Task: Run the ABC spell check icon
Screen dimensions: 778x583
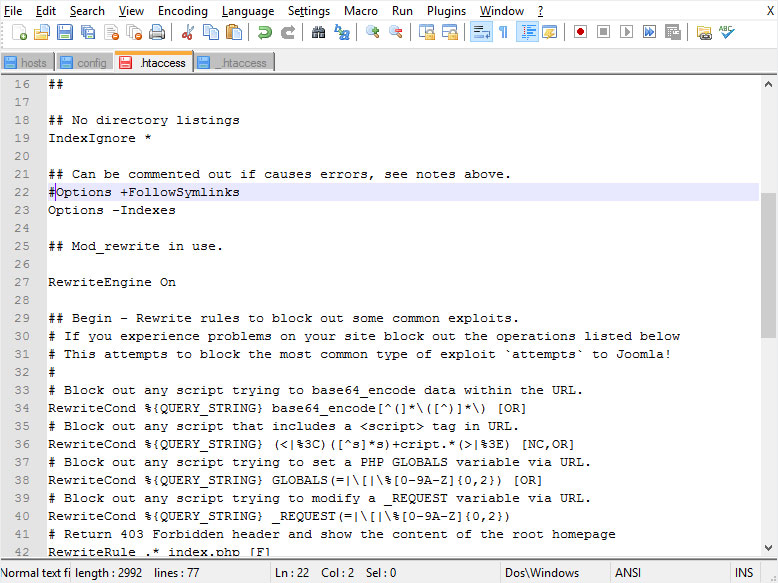Action: pyautogui.click(x=726, y=32)
